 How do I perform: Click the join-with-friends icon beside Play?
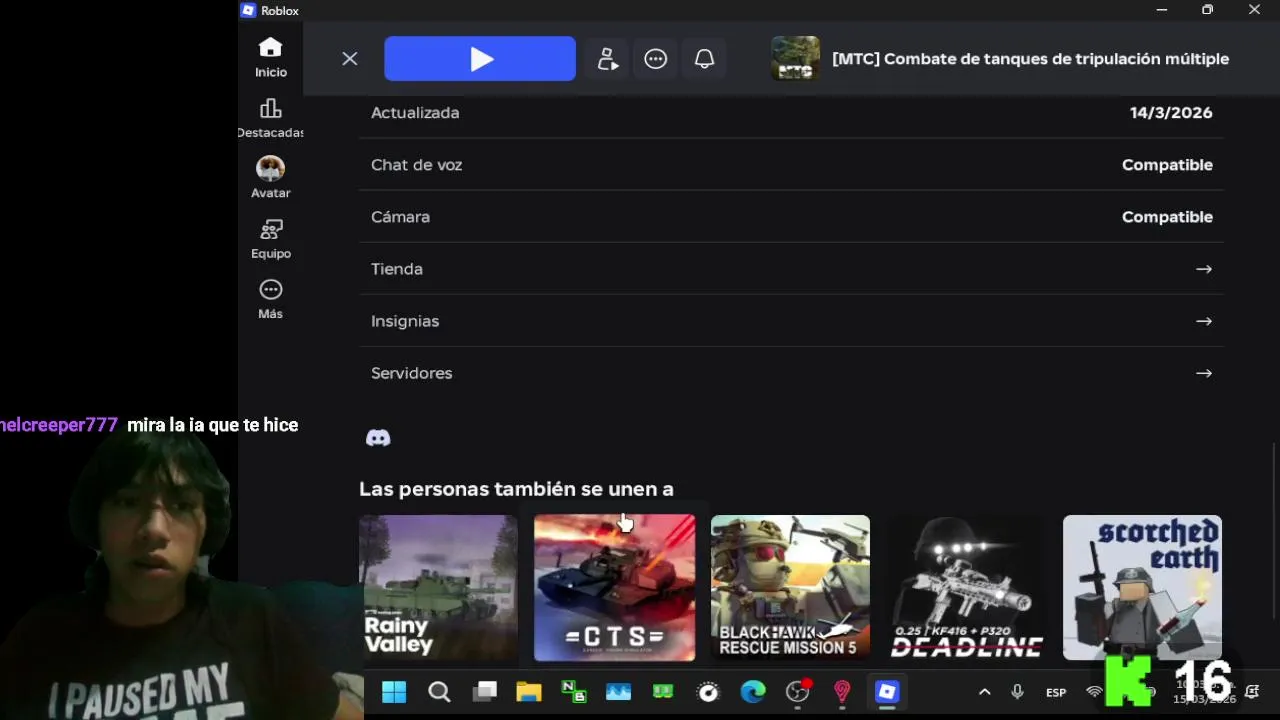[607, 59]
